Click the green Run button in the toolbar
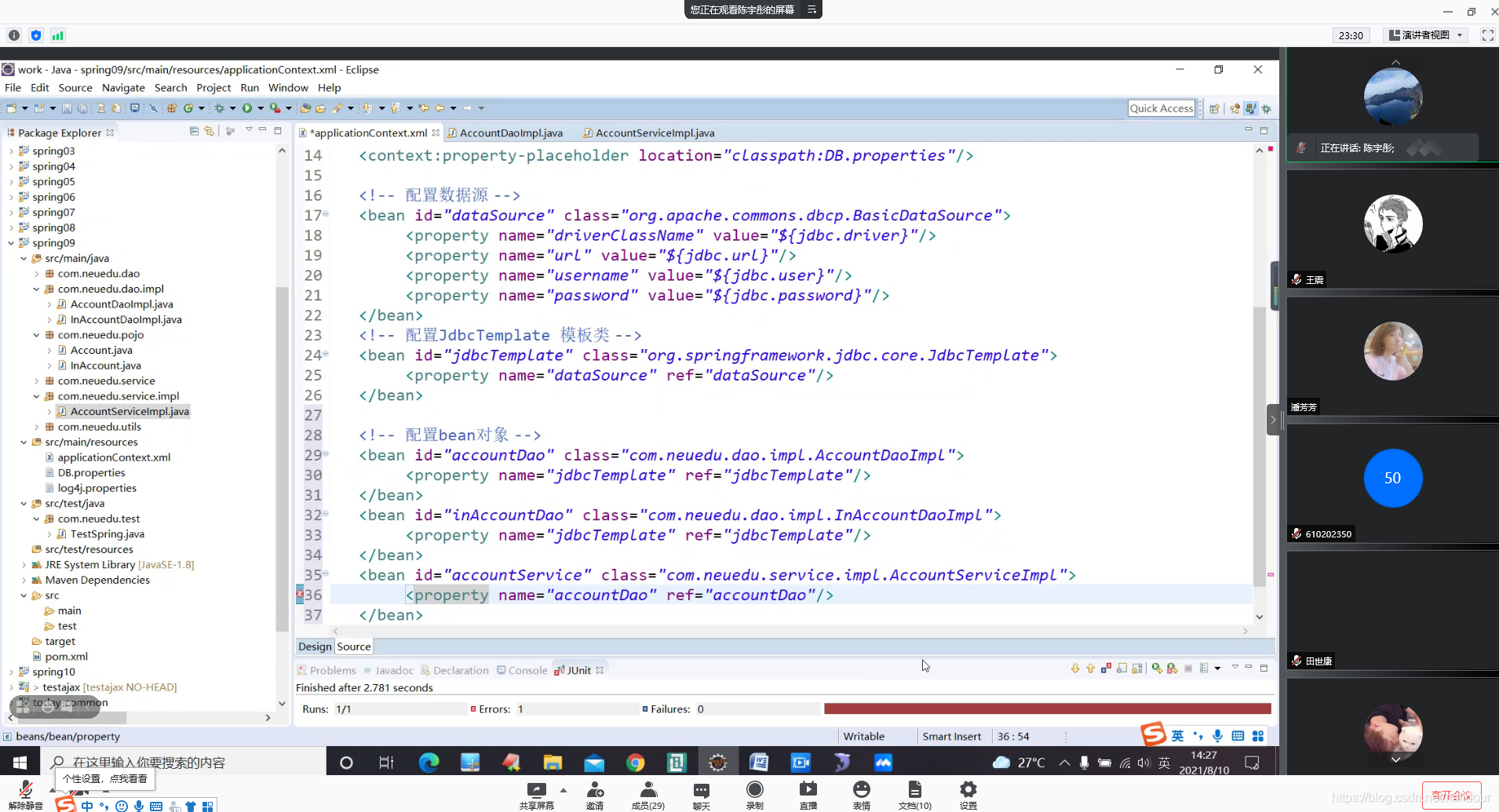 (247, 108)
